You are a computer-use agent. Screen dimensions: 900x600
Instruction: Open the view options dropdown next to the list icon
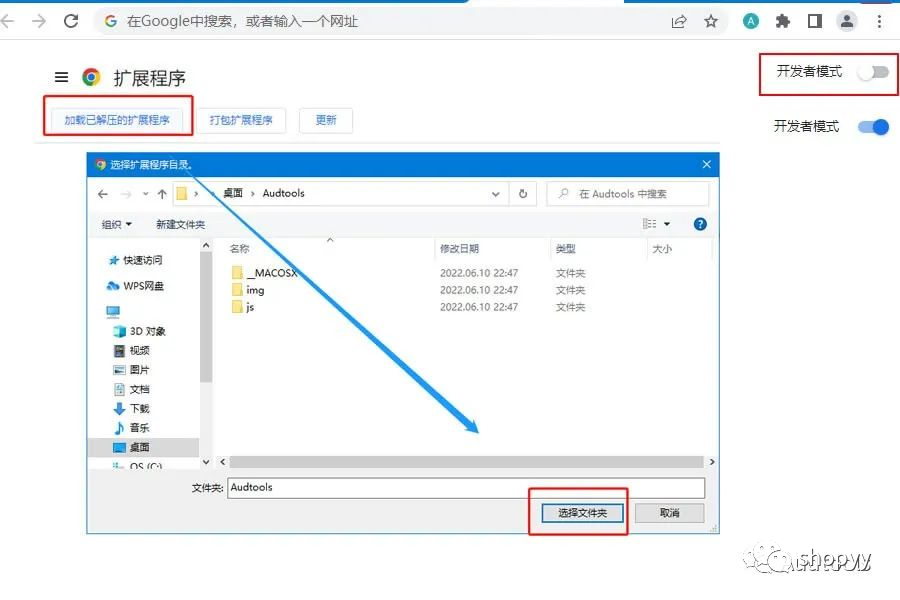tap(665, 224)
